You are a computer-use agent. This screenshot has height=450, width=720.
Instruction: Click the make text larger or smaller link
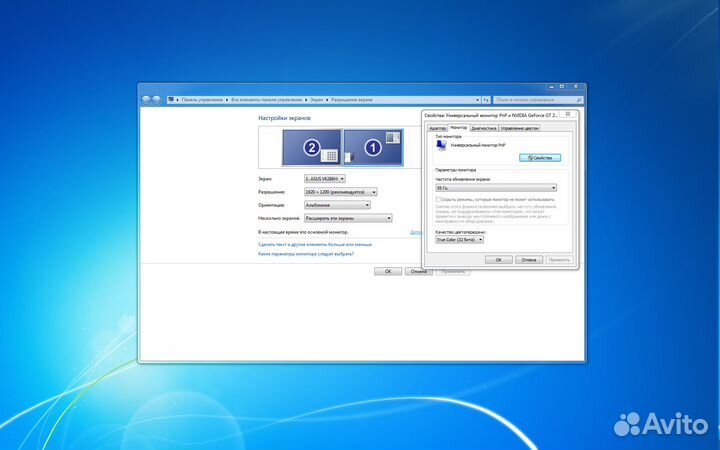click(315, 244)
